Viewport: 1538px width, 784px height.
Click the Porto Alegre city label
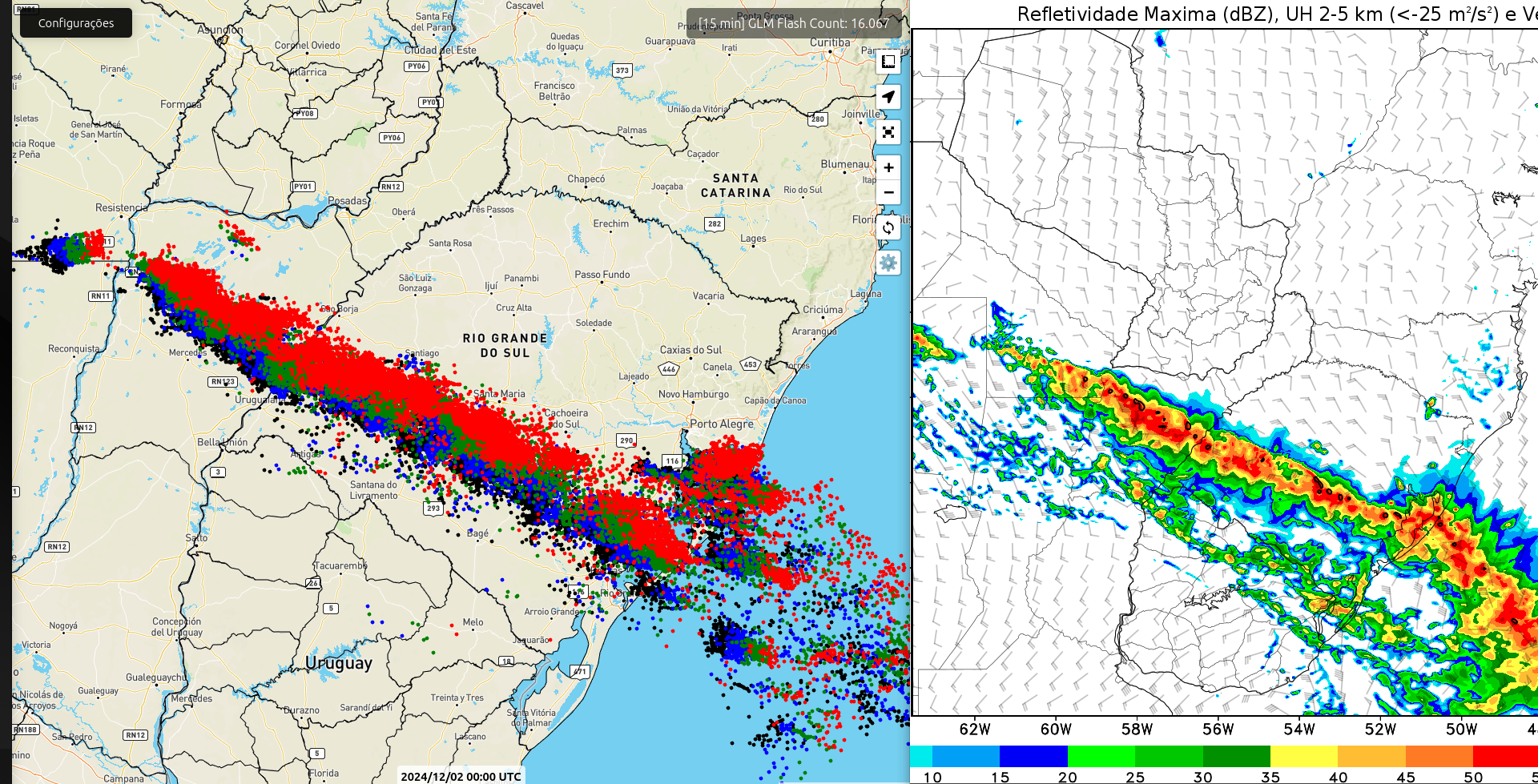(x=722, y=424)
